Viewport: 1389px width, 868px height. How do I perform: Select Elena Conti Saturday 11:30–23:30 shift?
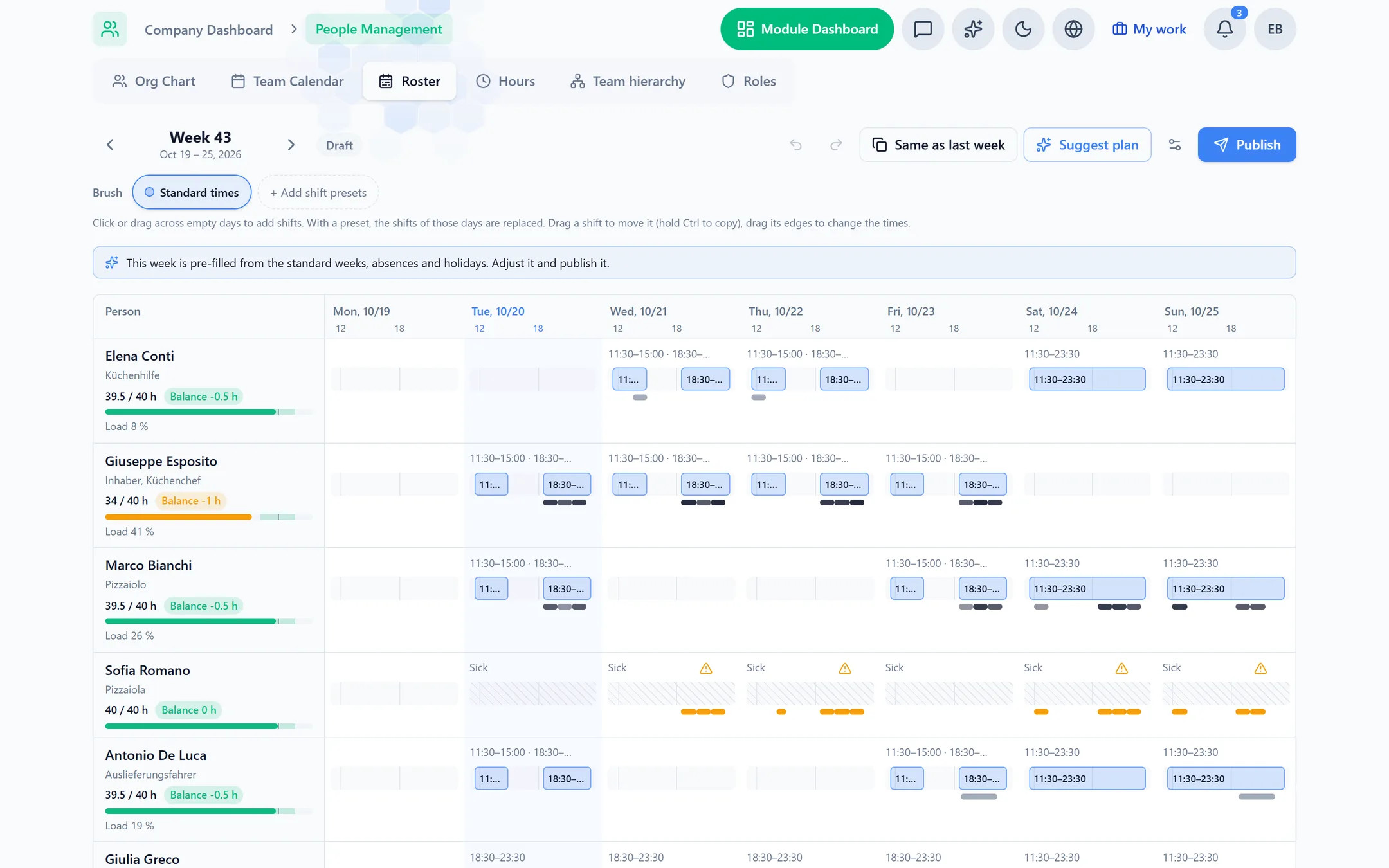click(1087, 379)
